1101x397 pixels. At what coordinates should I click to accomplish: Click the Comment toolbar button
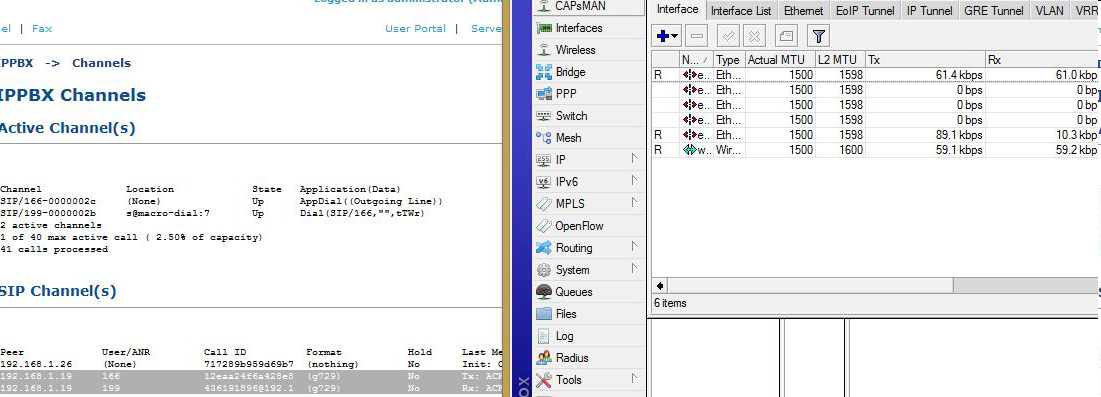[x=786, y=35]
